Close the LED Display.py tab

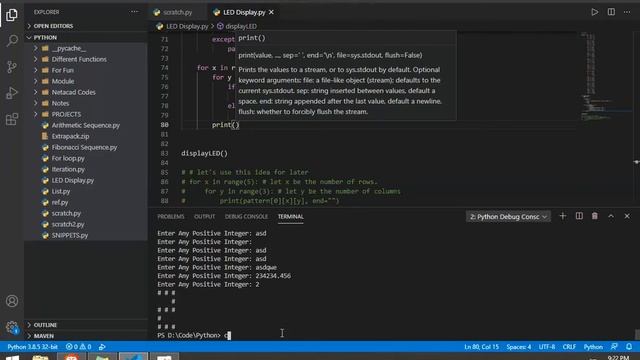271,12
